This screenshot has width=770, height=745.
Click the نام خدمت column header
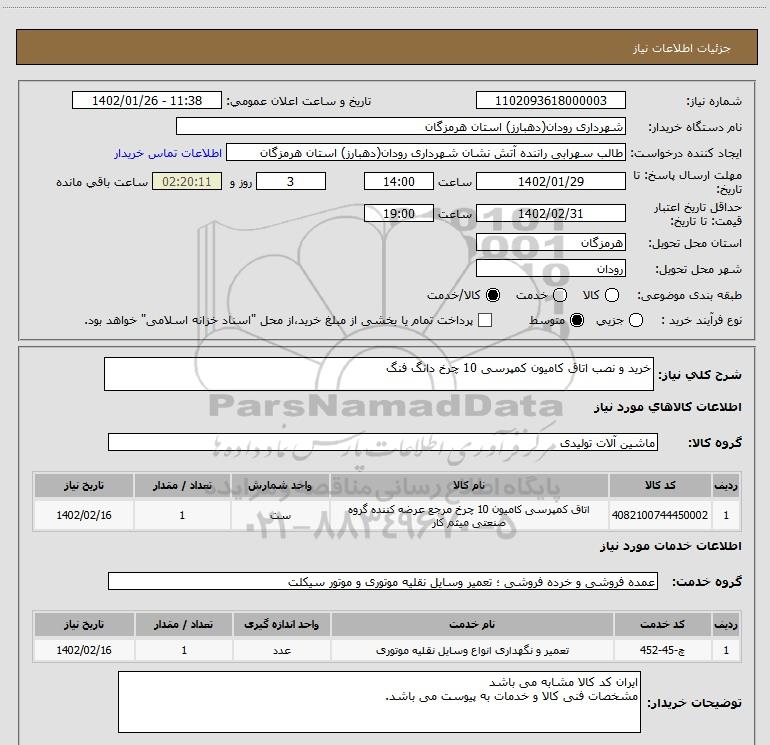click(472, 624)
